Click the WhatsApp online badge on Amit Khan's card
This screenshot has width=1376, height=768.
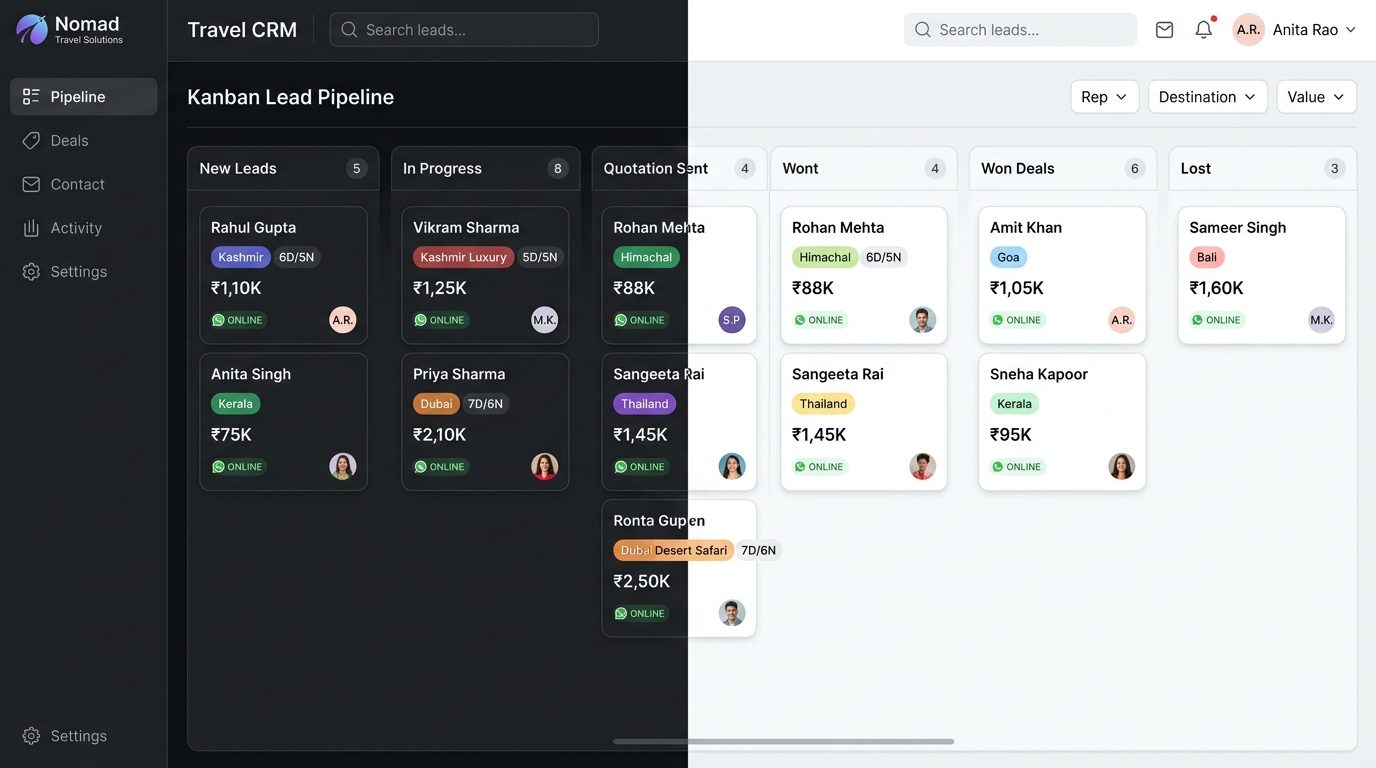1018,320
